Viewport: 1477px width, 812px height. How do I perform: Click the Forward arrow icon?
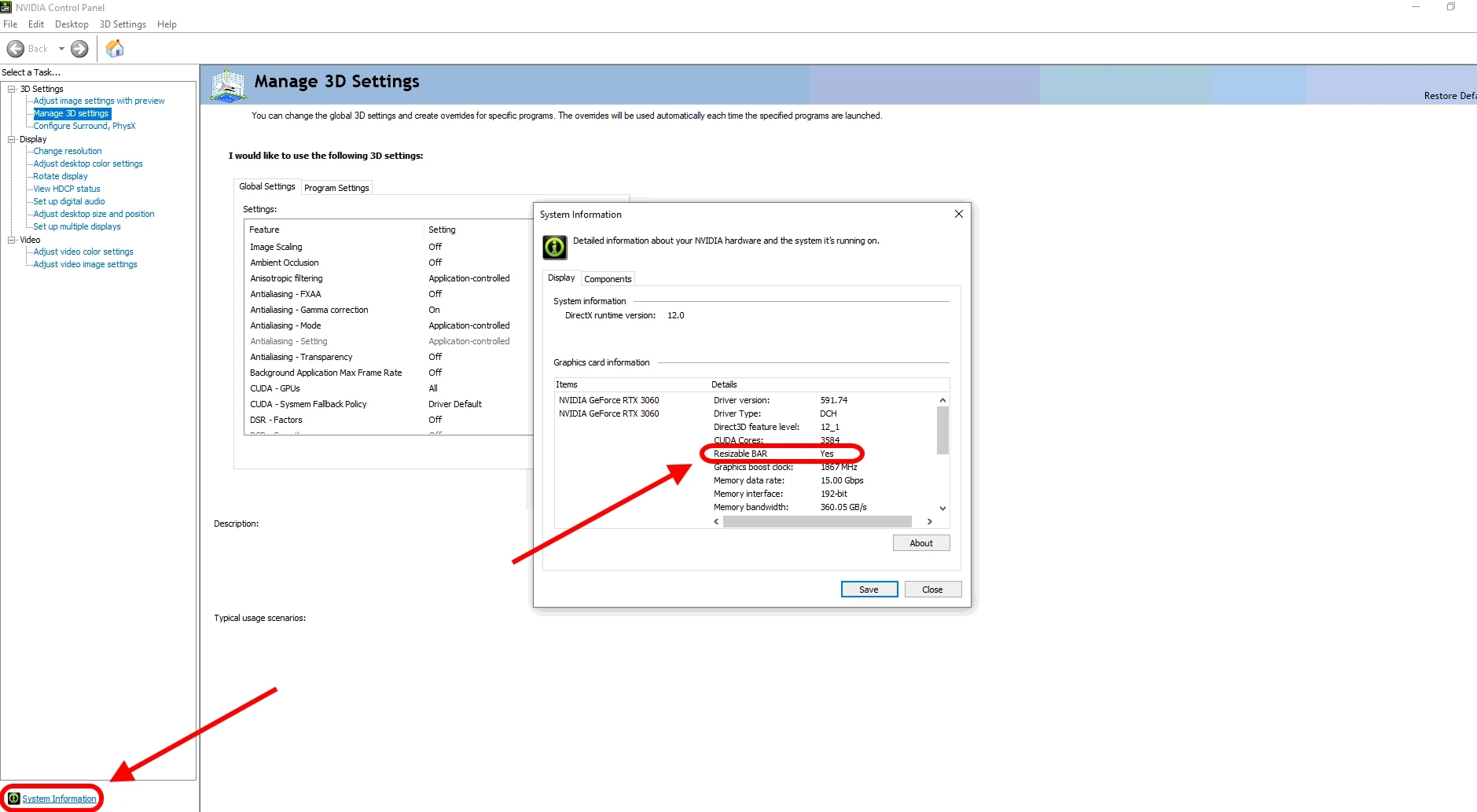pos(79,49)
